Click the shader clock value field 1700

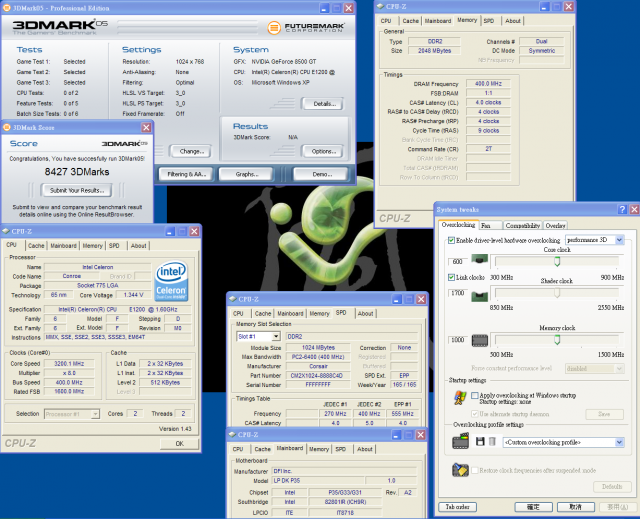pos(458,293)
